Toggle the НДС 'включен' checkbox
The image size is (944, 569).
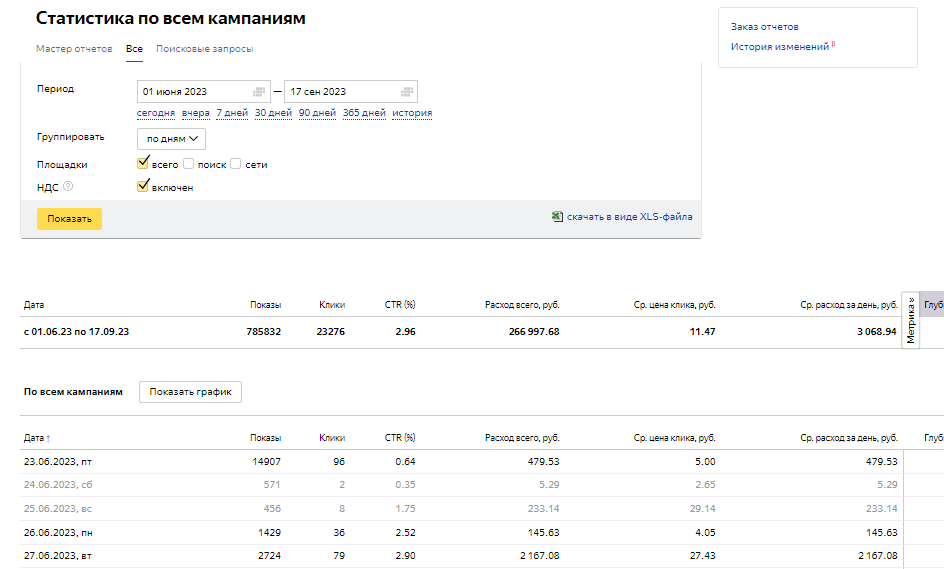143,186
